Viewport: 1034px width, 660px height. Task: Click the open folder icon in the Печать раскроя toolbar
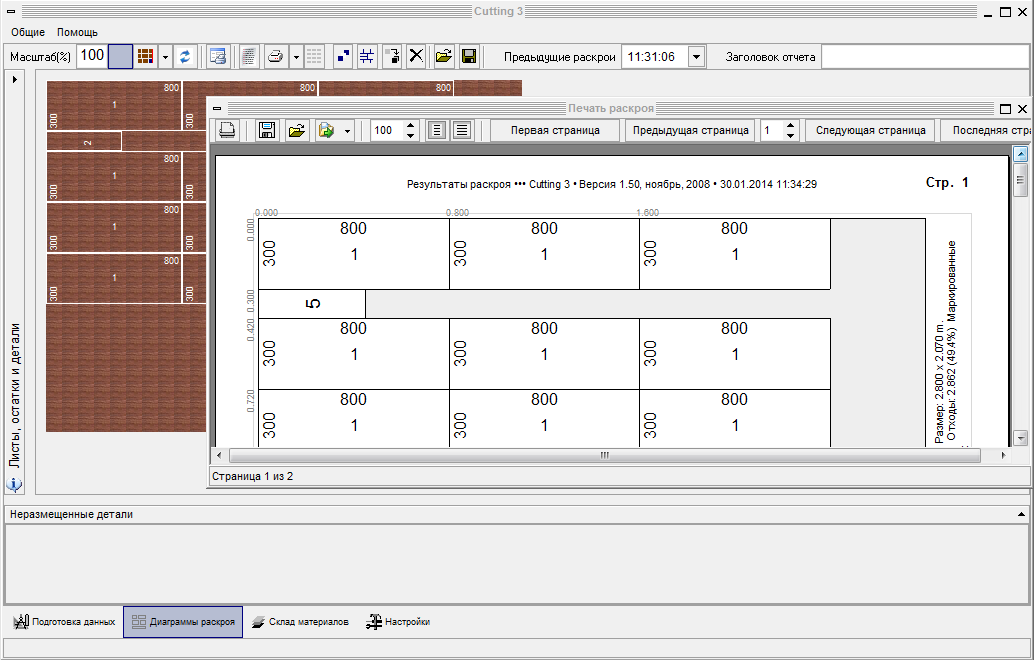[297, 131]
